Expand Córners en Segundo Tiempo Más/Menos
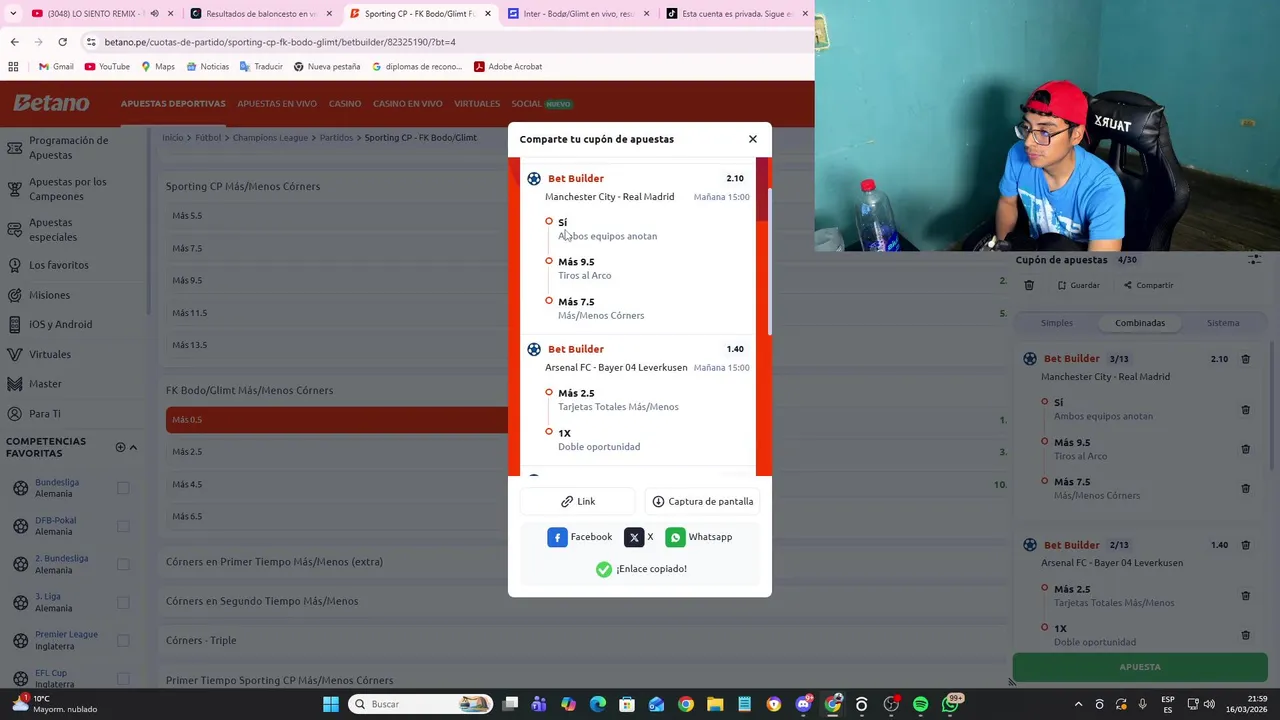The height and width of the screenshot is (720, 1280). [262, 601]
